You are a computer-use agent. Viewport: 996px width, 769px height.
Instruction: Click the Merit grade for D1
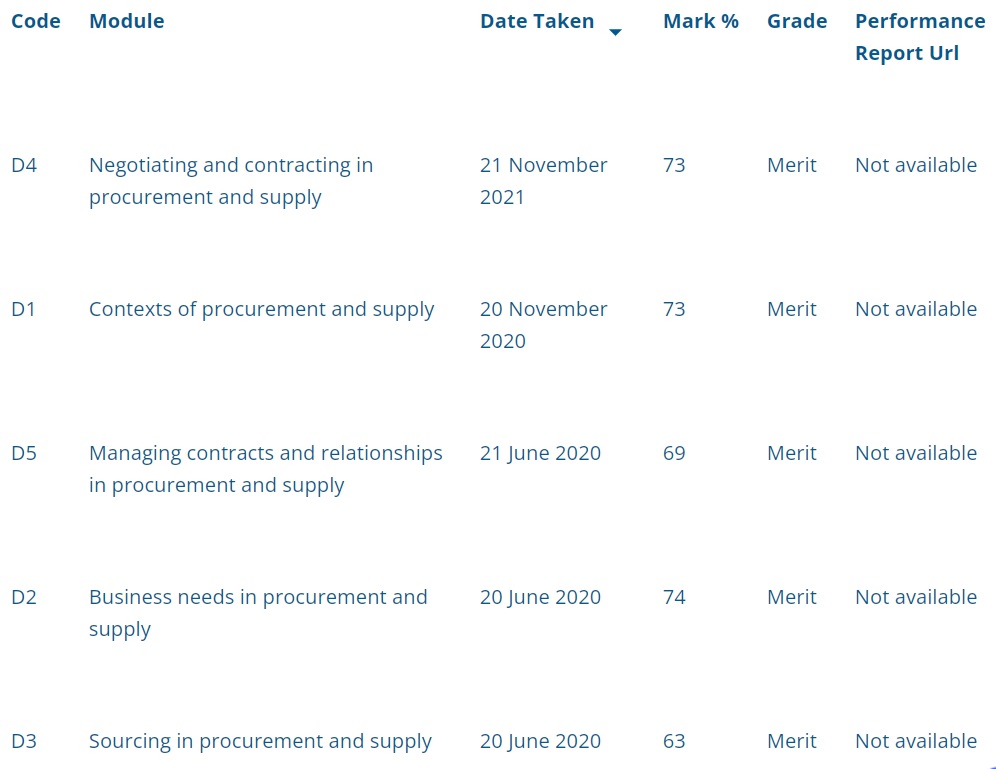(791, 309)
